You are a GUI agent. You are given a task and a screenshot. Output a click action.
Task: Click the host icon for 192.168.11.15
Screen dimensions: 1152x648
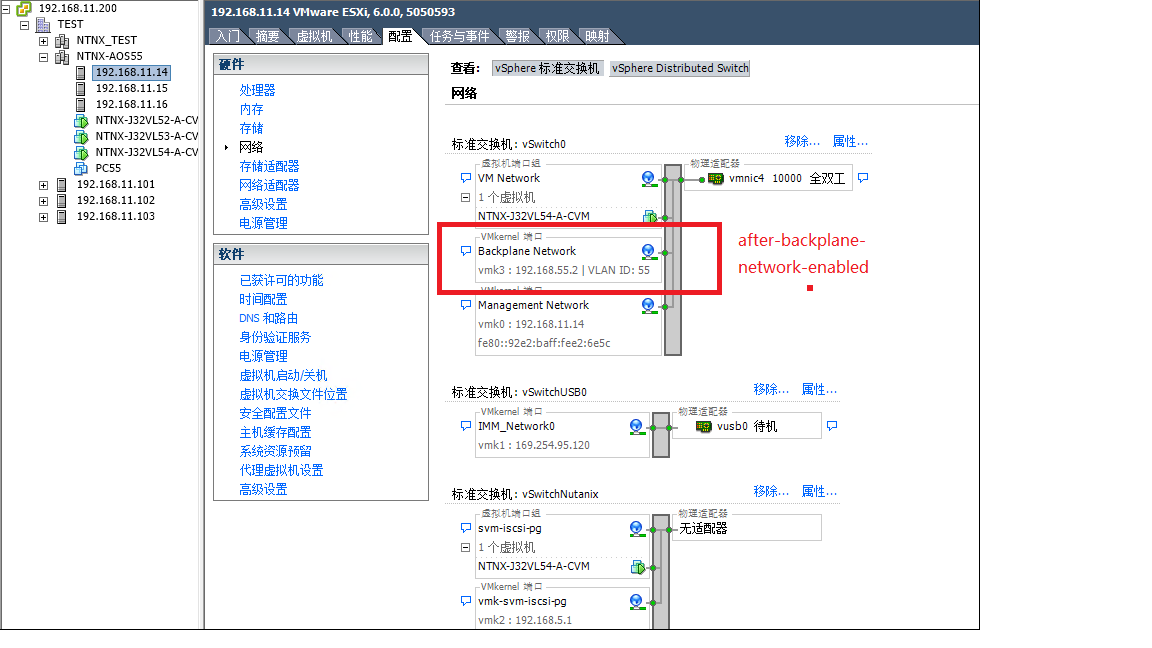point(81,88)
